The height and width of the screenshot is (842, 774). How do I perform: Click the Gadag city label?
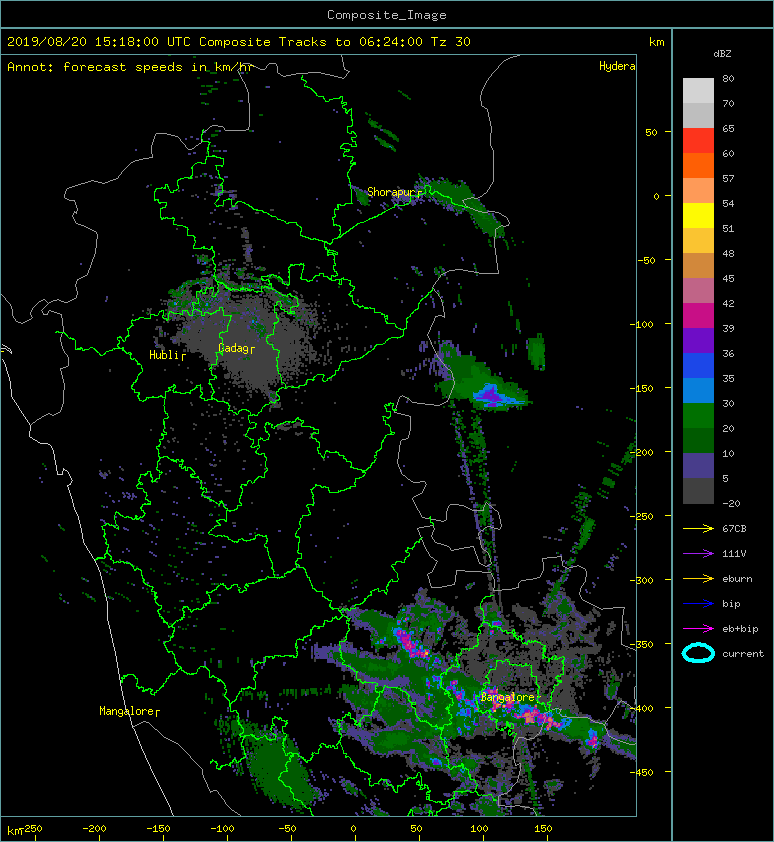tap(236, 348)
